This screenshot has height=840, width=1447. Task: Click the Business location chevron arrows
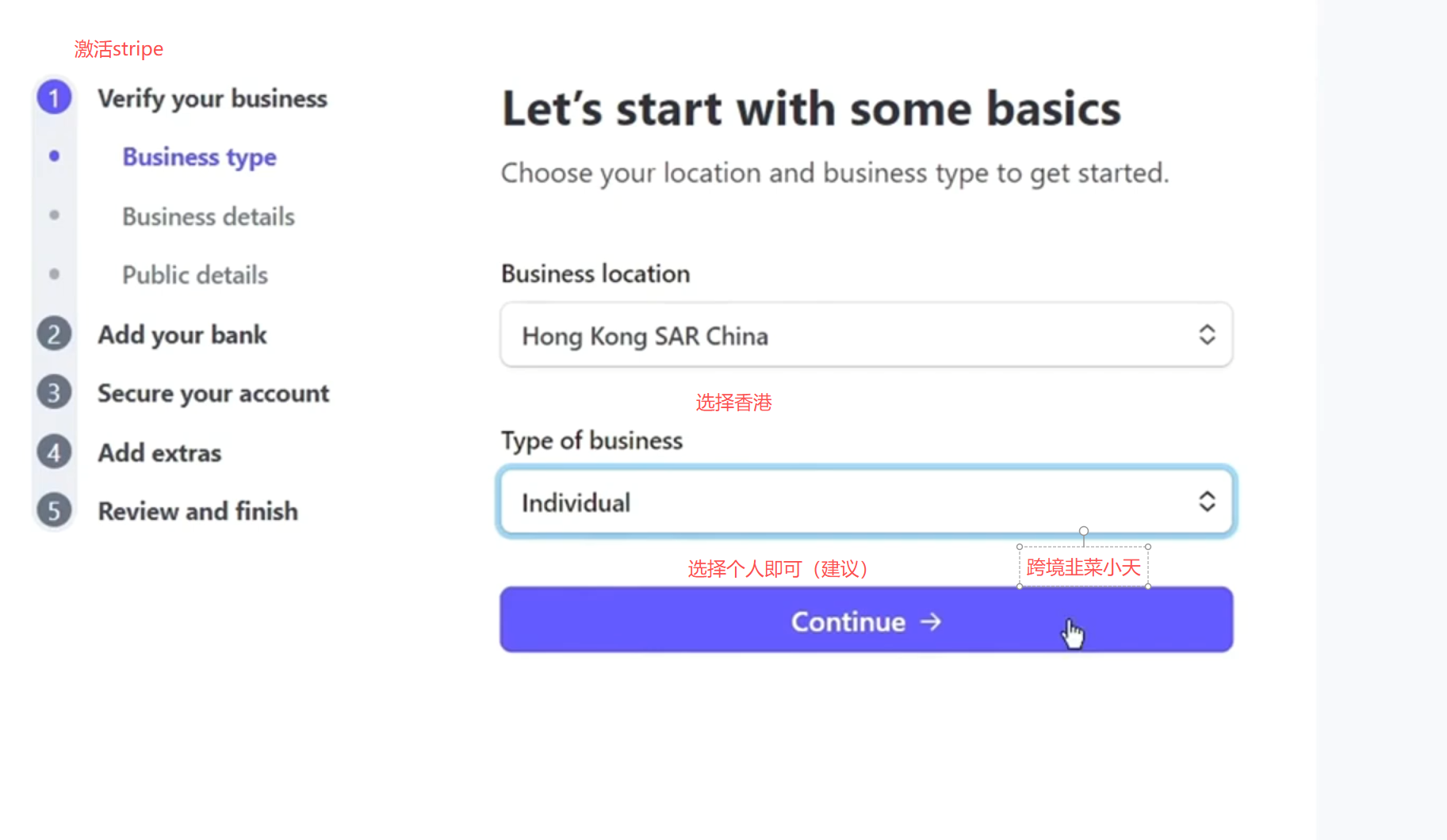coord(1206,334)
